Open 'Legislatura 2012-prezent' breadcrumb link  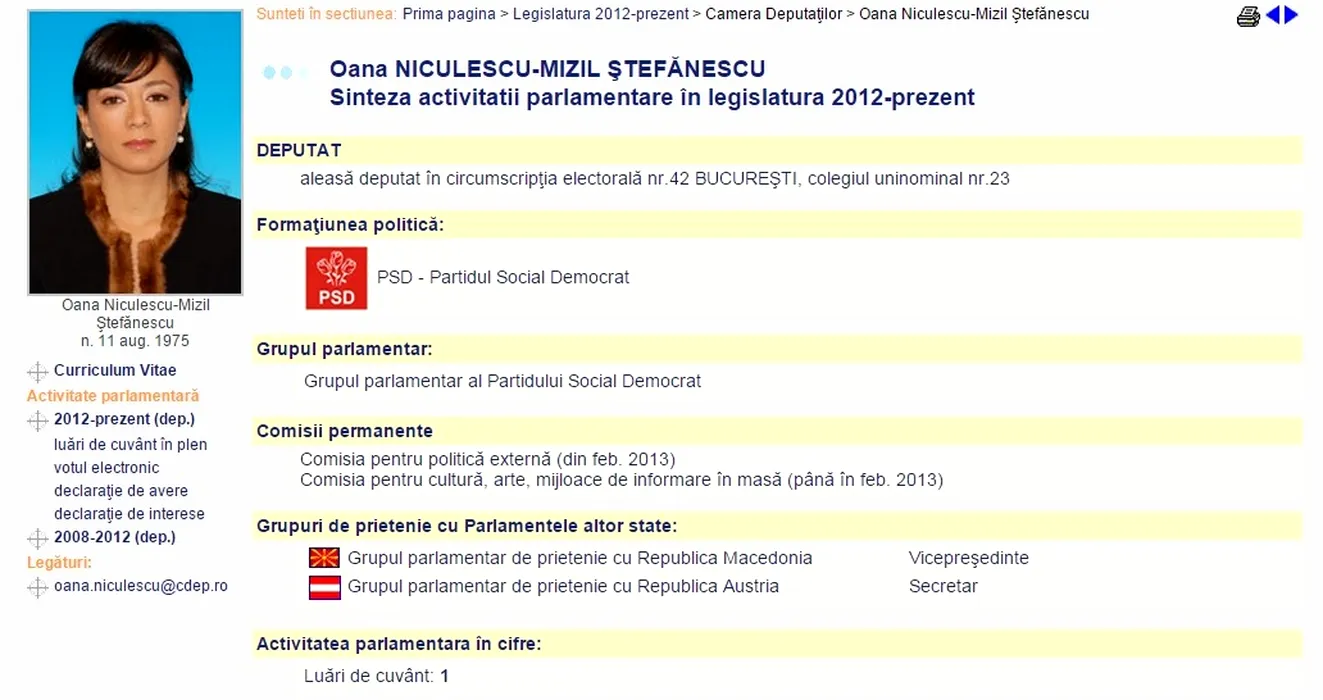coord(601,14)
